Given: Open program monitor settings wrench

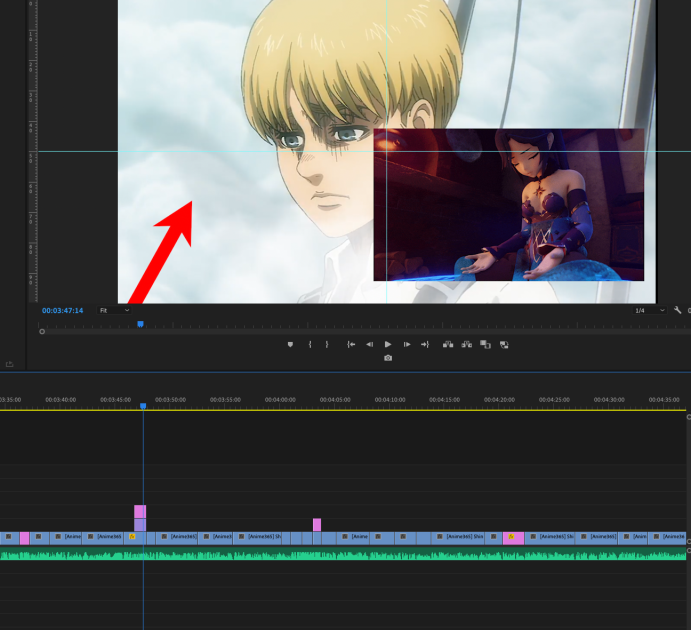Looking at the screenshot, I should tap(678, 310).
